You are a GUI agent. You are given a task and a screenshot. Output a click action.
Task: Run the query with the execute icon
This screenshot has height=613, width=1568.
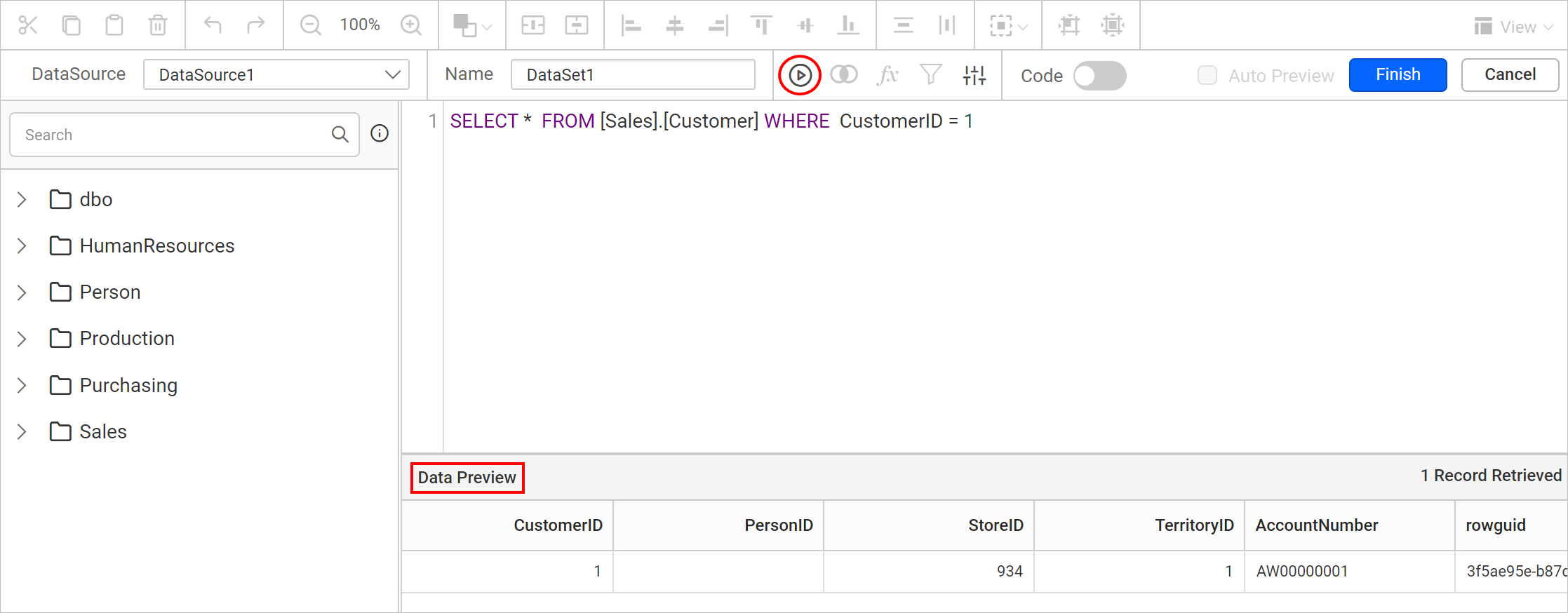[x=800, y=75]
